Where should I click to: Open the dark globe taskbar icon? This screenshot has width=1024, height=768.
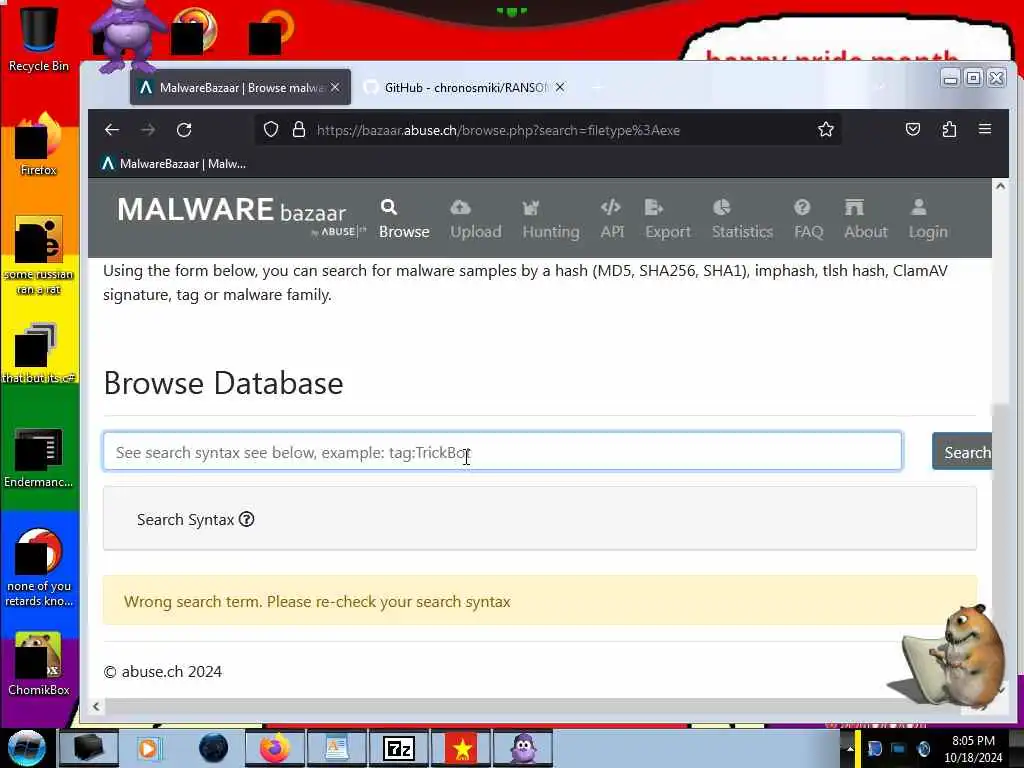click(x=213, y=748)
